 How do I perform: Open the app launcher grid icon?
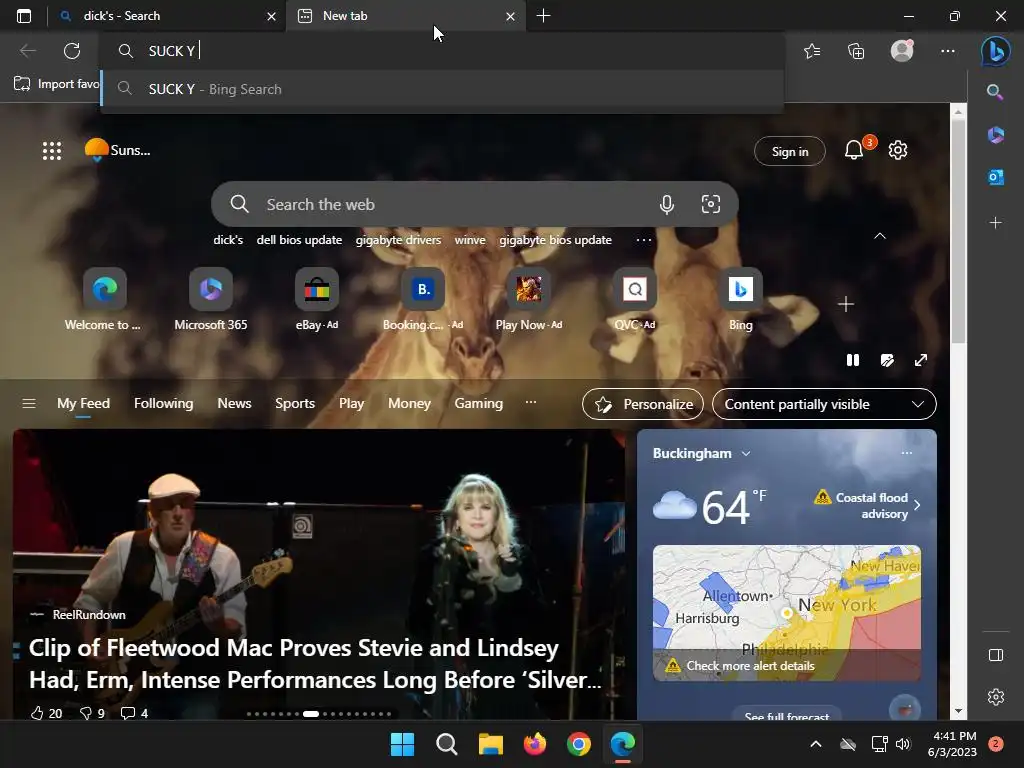point(52,151)
